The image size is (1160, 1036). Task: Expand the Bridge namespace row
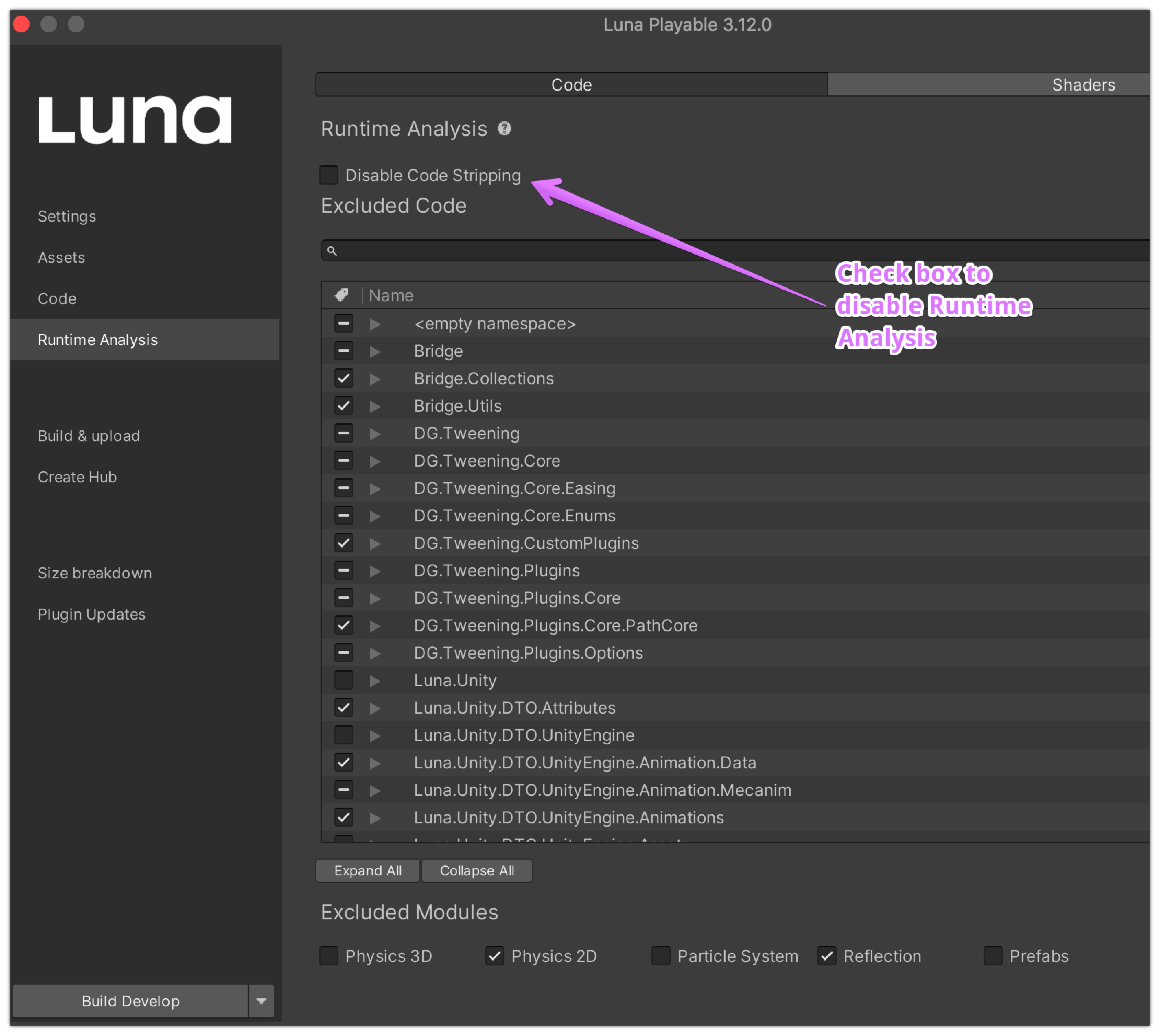(375, 351)
